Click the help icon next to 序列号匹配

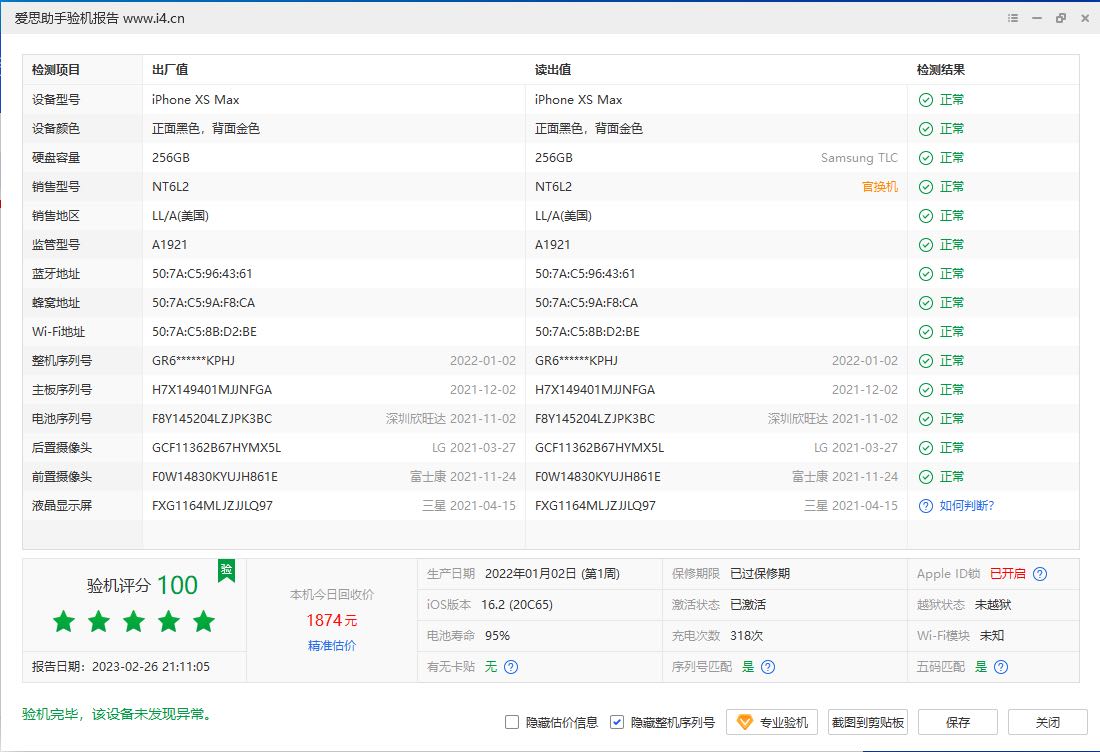coord(768,667)
